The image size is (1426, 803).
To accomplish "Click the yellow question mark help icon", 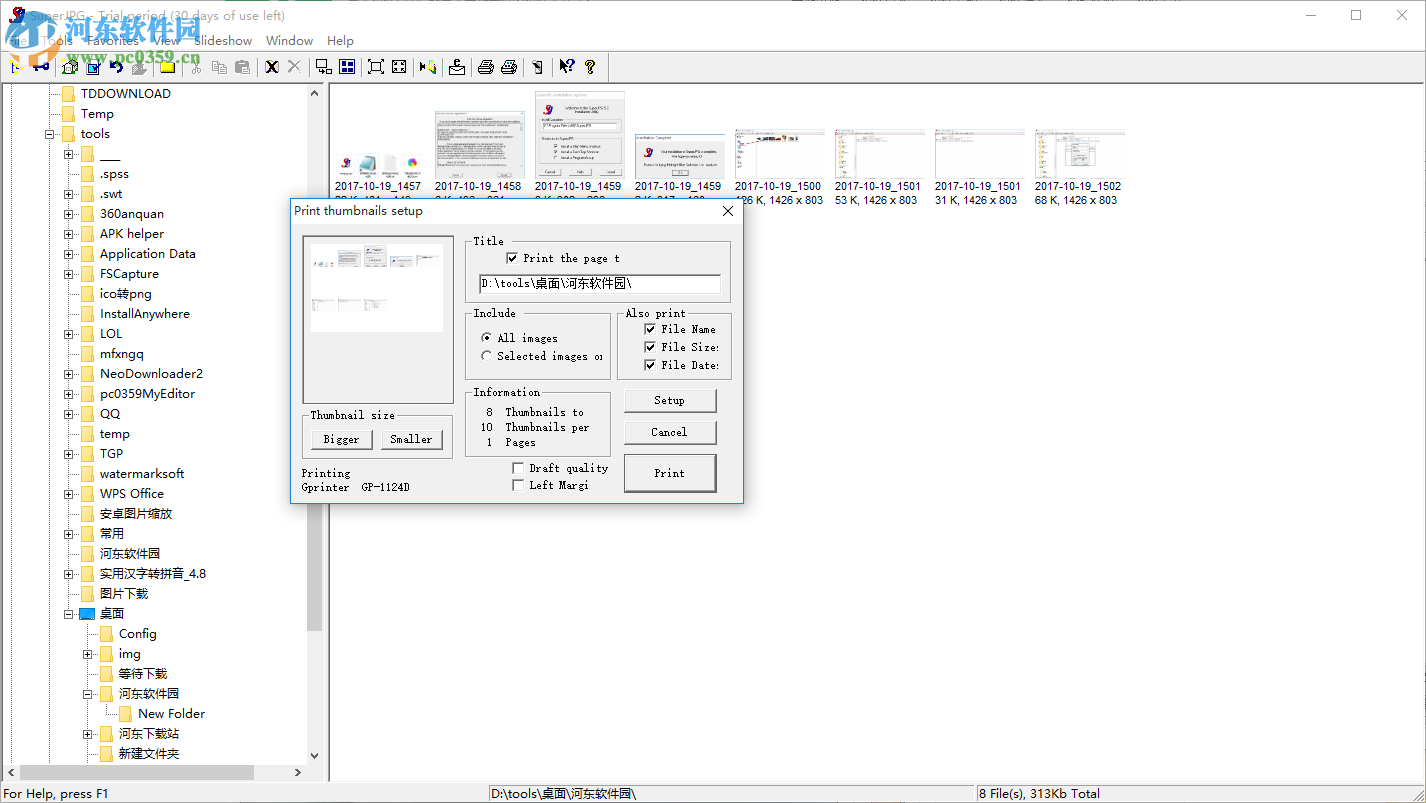I will tap(590, 67).
